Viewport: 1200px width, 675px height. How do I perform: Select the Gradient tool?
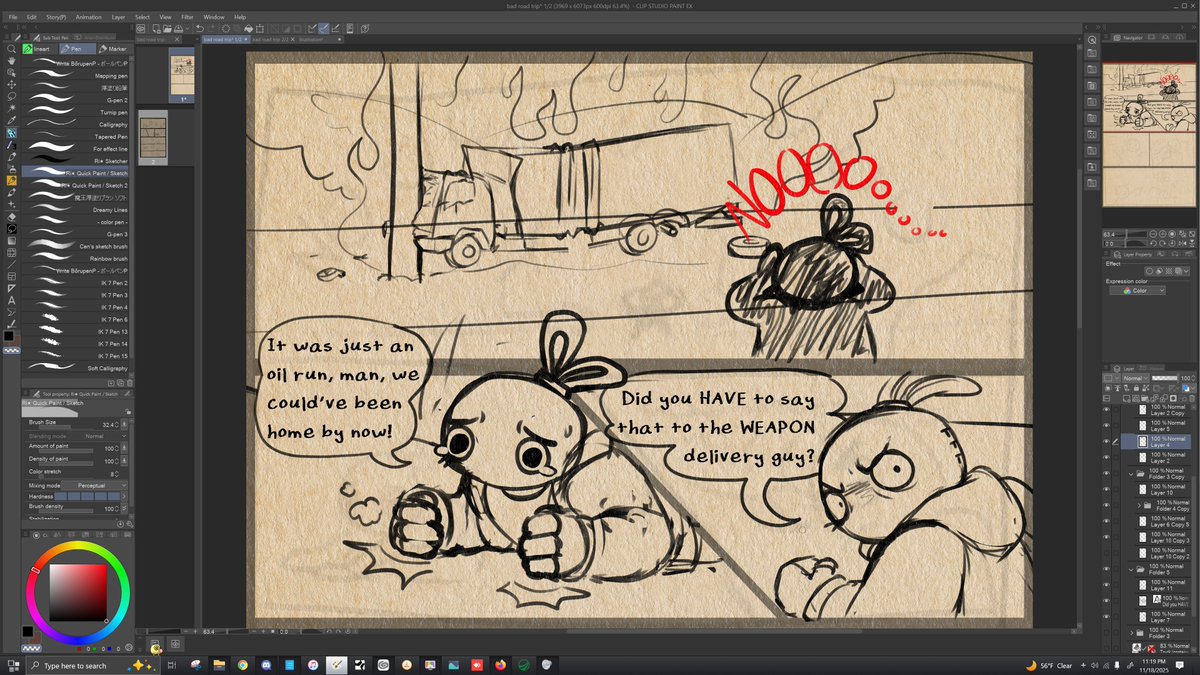(11, 241)
